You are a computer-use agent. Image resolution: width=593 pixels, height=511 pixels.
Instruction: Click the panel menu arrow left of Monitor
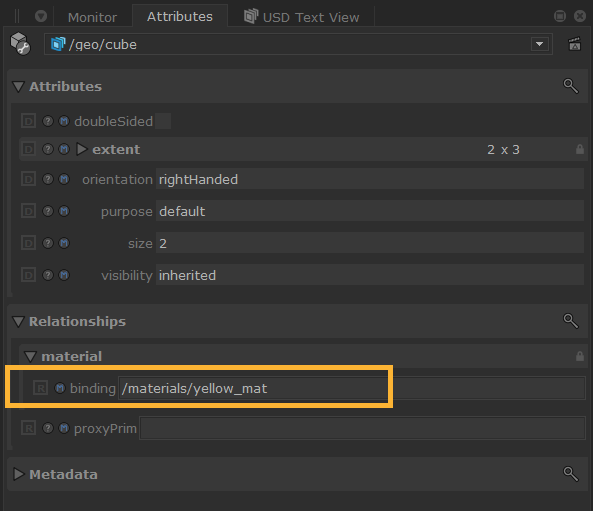point(41,16)
